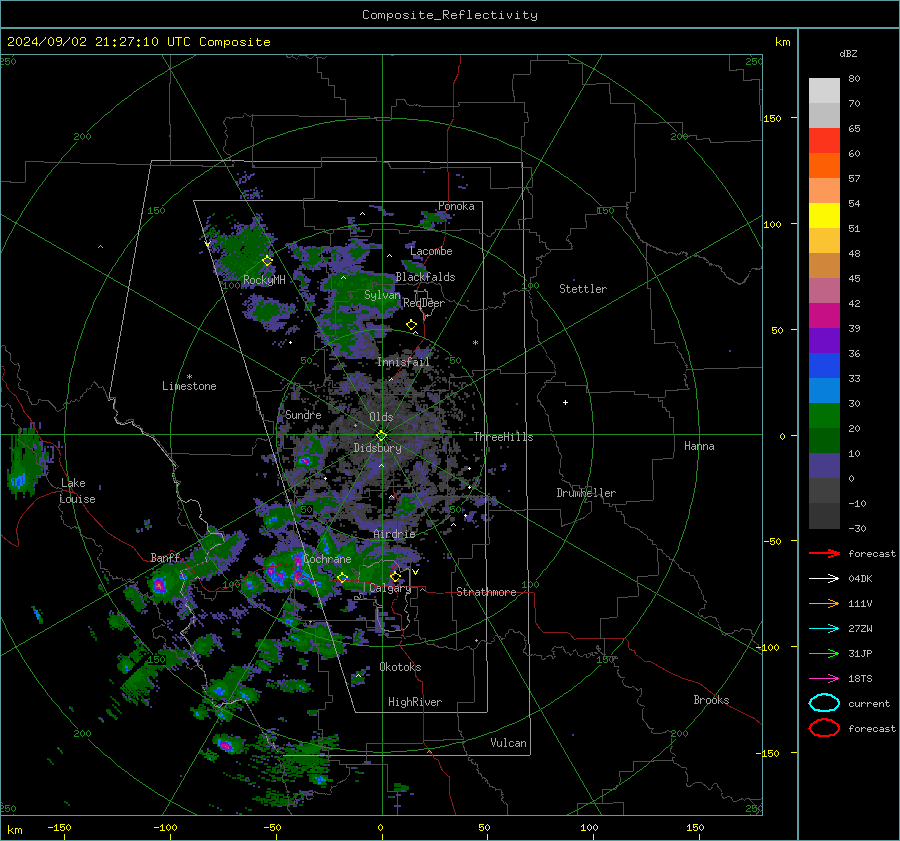This screenshot has height=841, width=900.
Task: Click the Drumheller city label
Action: [586, 493]
